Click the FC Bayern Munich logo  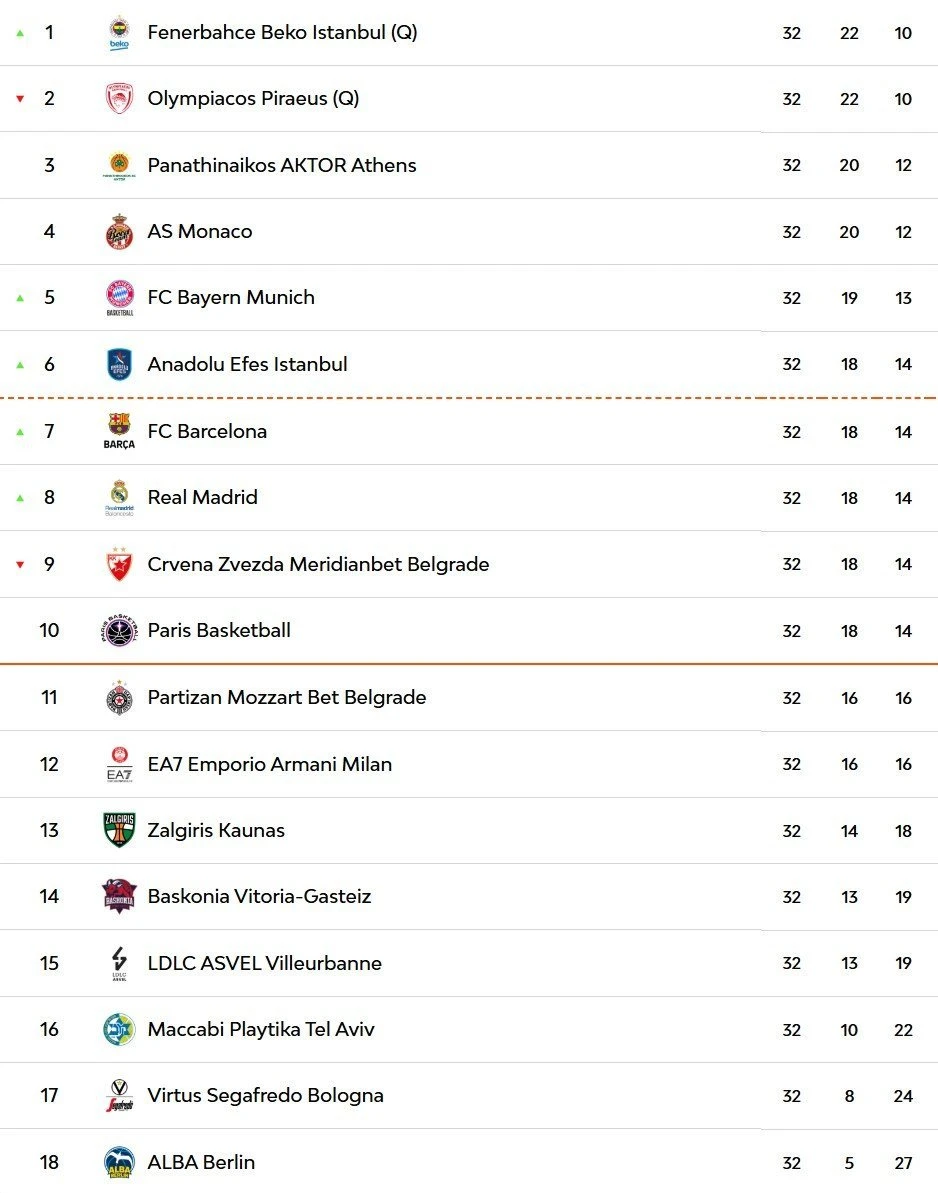pos(119,298)
